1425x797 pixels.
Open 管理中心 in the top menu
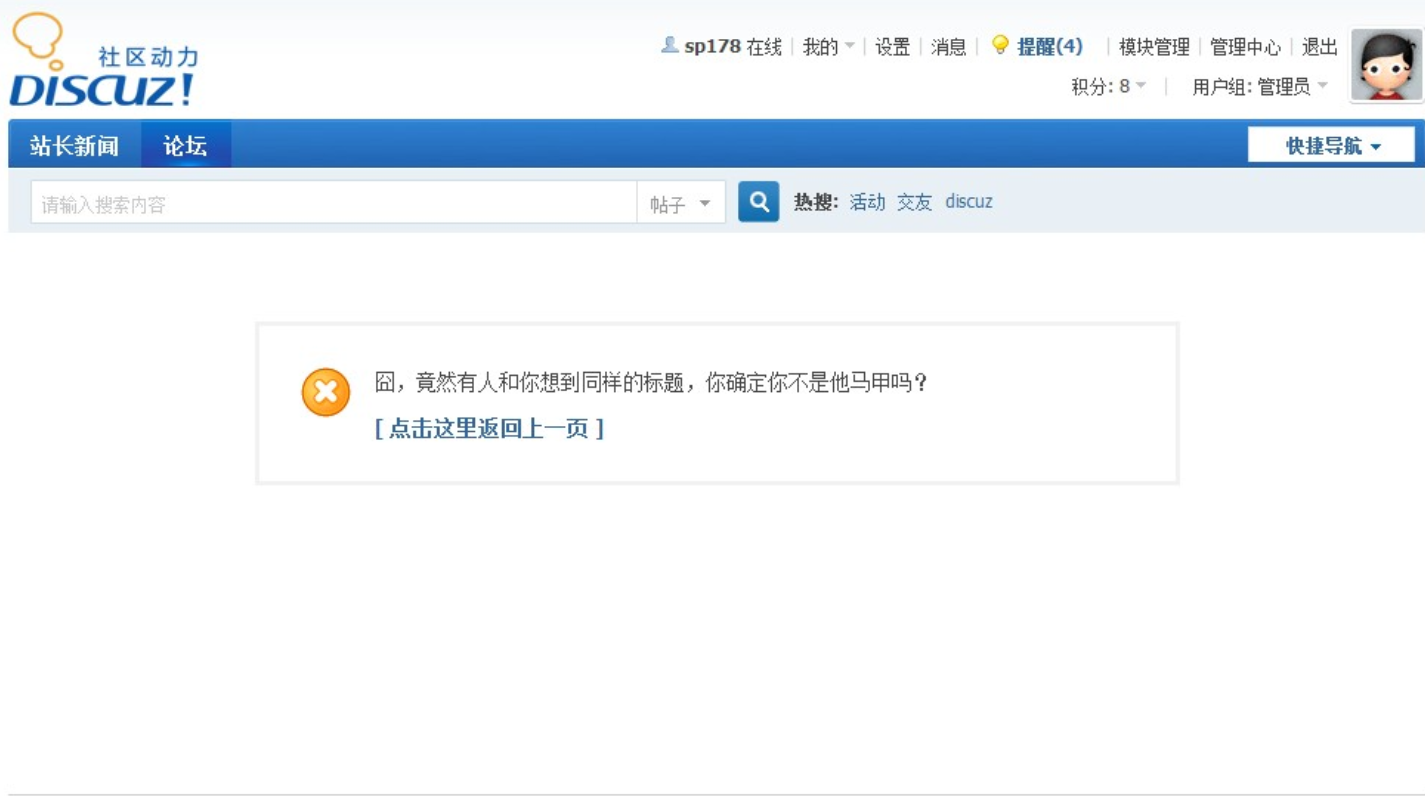click(1245, 47)
